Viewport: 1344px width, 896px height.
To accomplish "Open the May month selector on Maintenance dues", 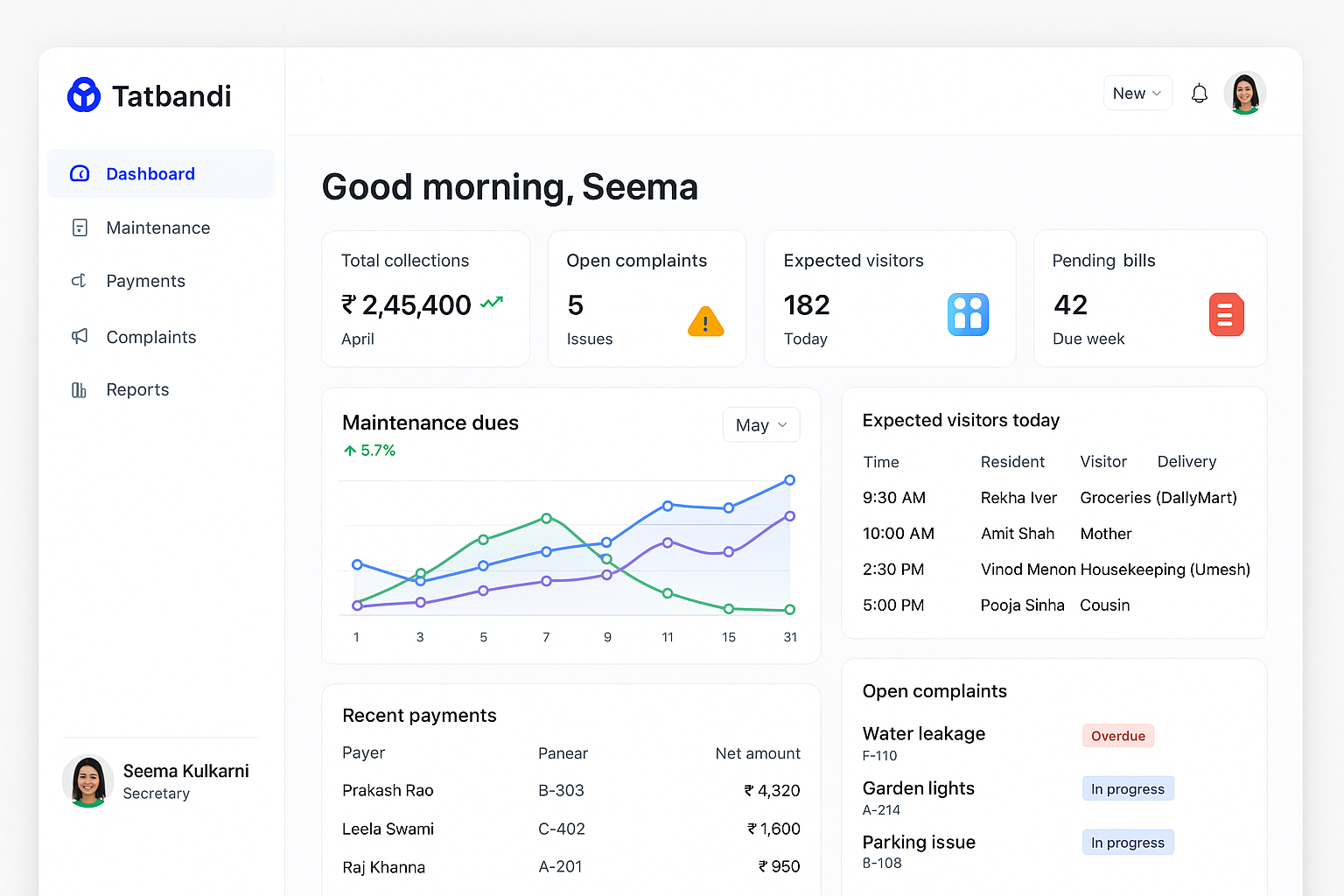I will pos(760,424).
